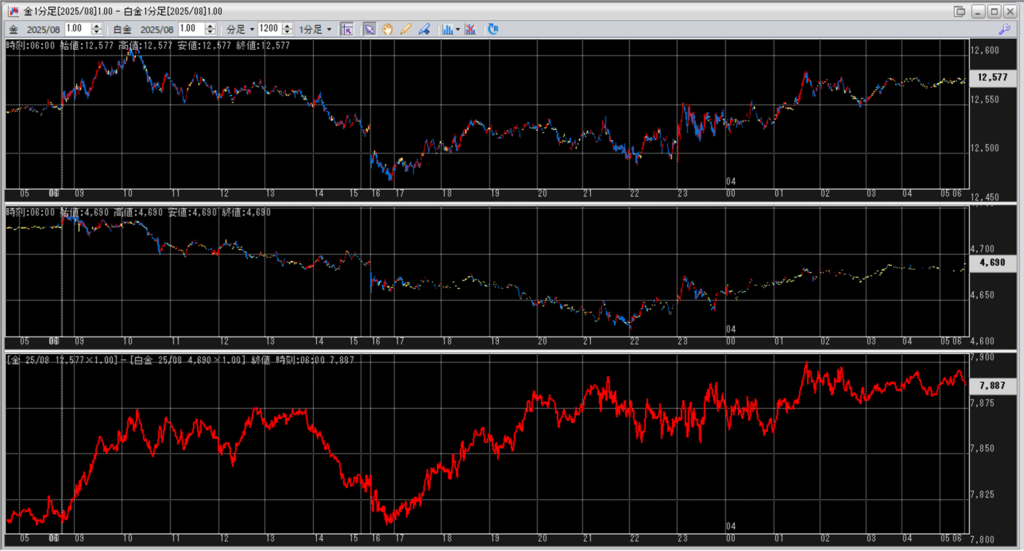Click the 金 multiplier spinner arrows
1024x551 pixels.
pos(96,29)
